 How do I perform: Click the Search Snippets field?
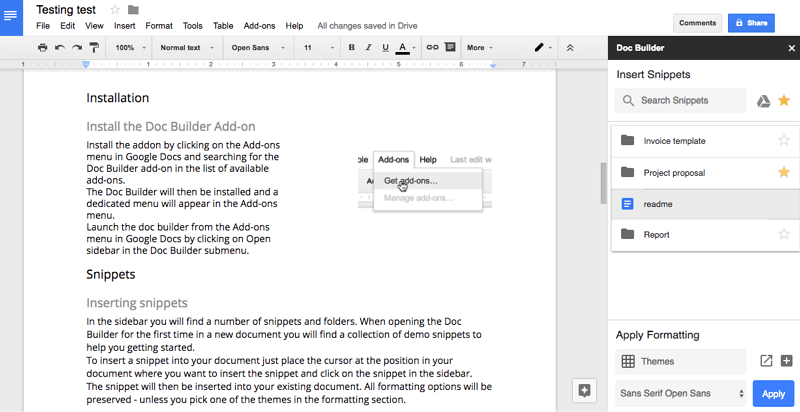pos(680,100)
